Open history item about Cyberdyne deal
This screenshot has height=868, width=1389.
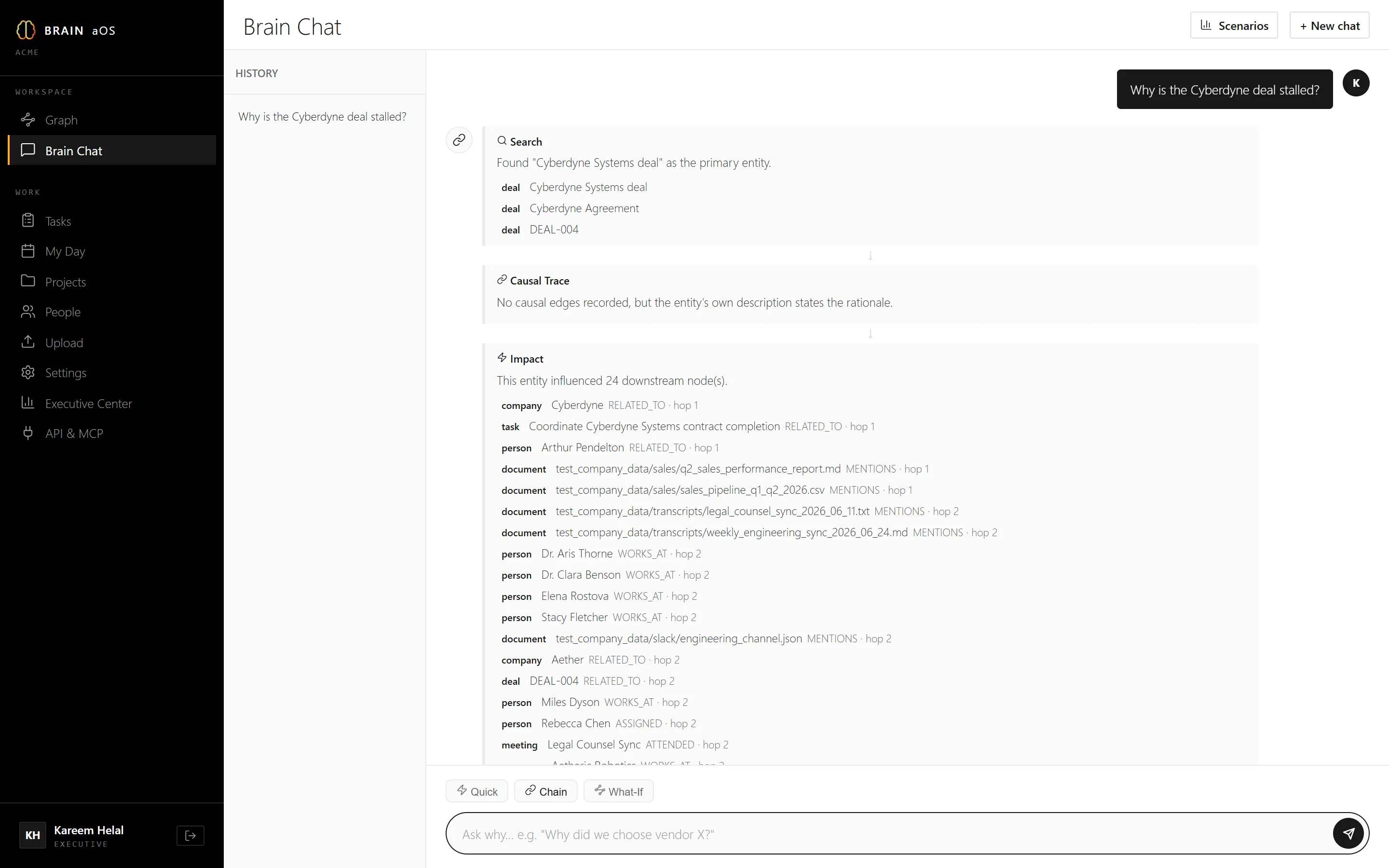coord(323,117)
